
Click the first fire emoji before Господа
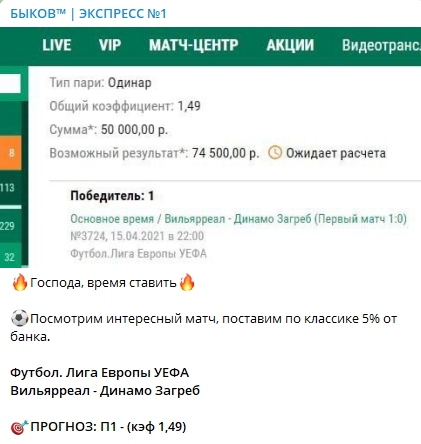pos(20,282)
